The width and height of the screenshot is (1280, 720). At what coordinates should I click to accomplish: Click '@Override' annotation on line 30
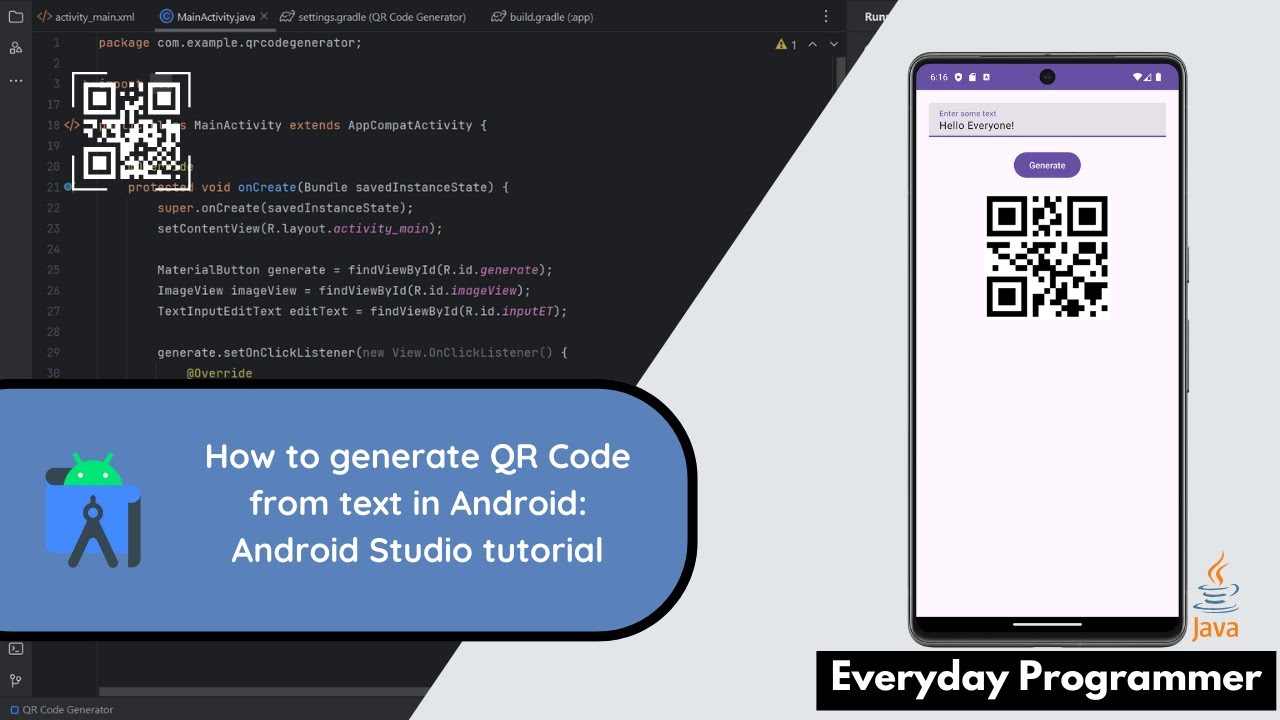coord(219,373)
